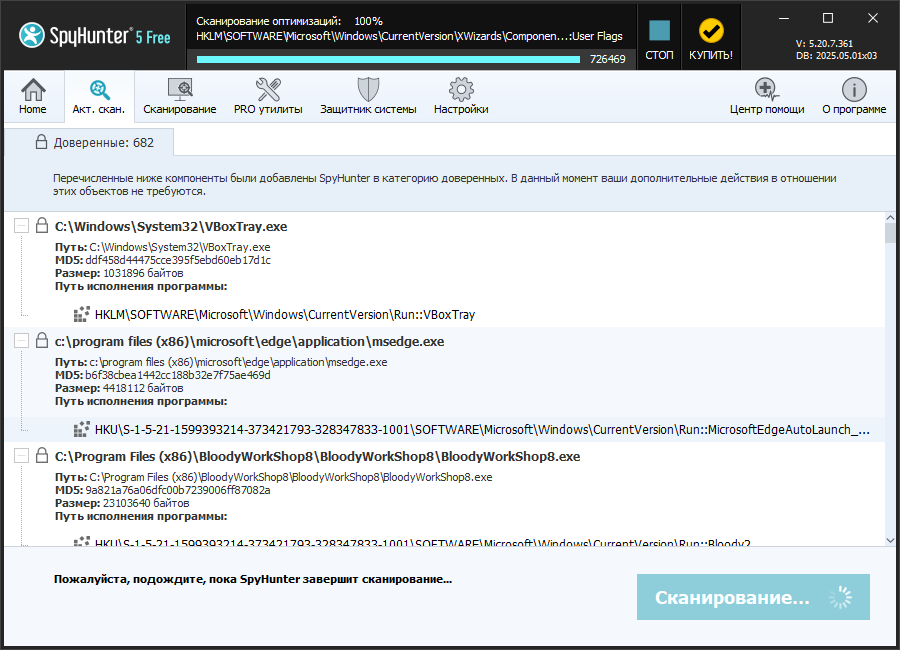Click the size 1031896 байтов text
Image resolution: width=900 pixels, height=650 pixels.
(143, 273)
